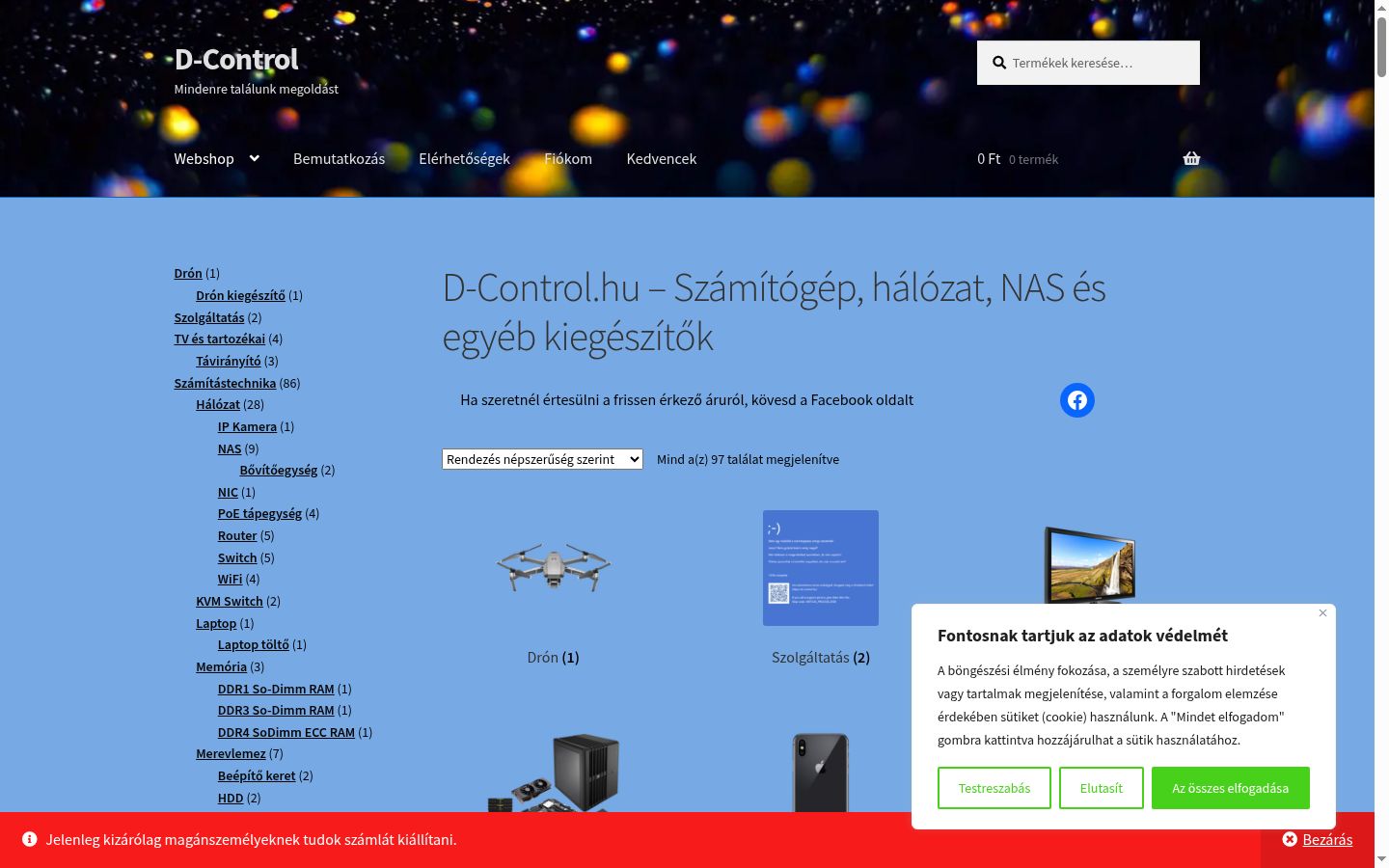The height and width of the screenshot is (868, 1389).
Task: Open Switch sidebar category under Hálózat
Action: (237, 557)
